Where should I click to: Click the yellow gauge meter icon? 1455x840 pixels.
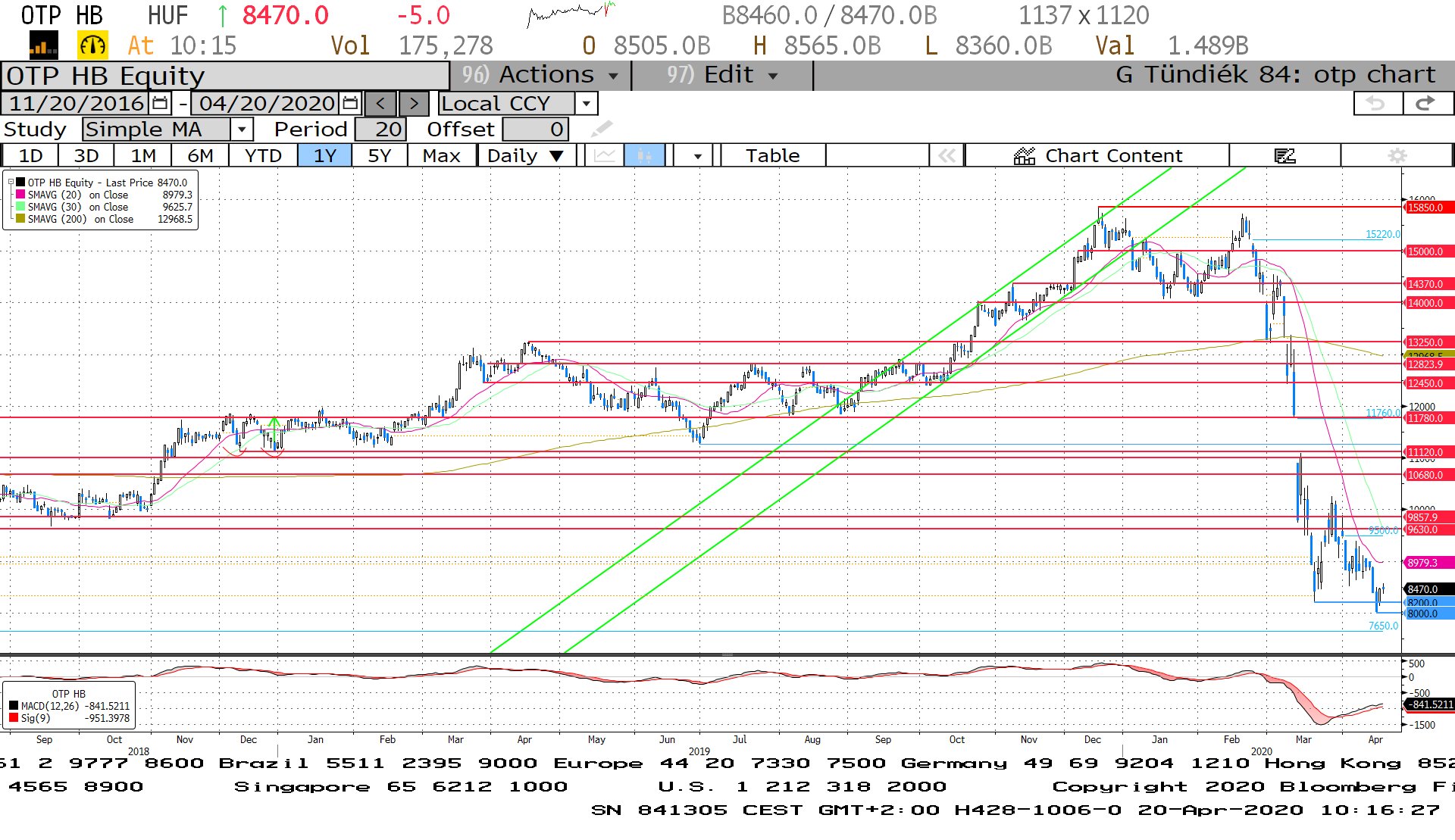tap(92, 45)
